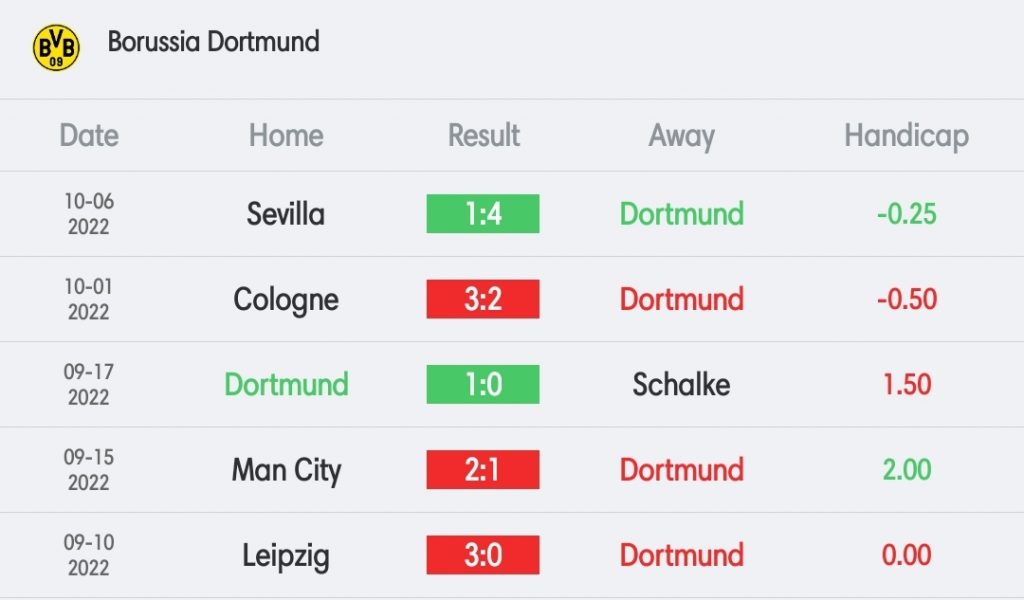Click the 2.00 handicap value
Screen dimensions: 1024x600
click(x=906, y=469)
